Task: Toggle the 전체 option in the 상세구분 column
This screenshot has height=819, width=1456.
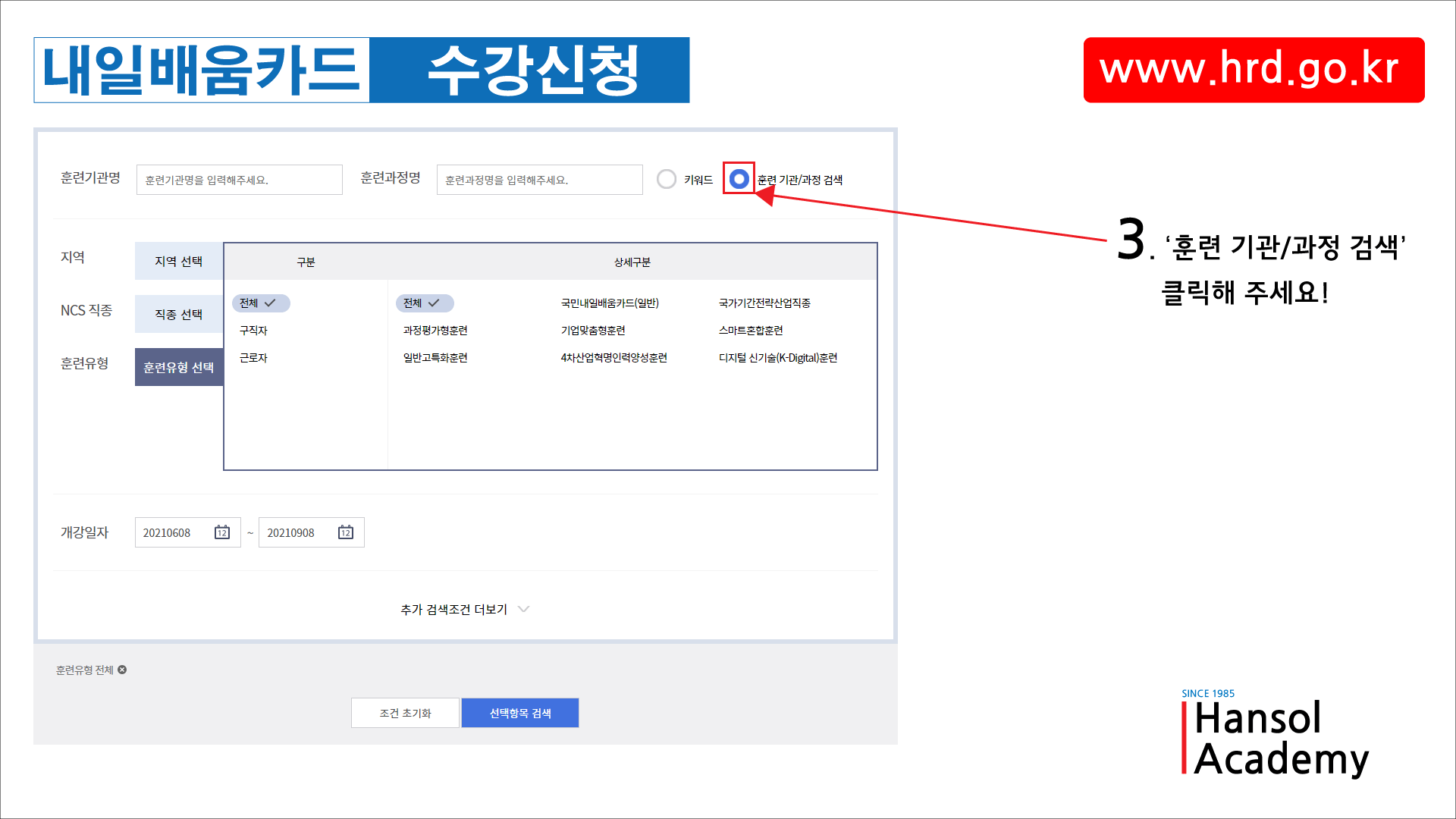Action: tap(425, 303)
